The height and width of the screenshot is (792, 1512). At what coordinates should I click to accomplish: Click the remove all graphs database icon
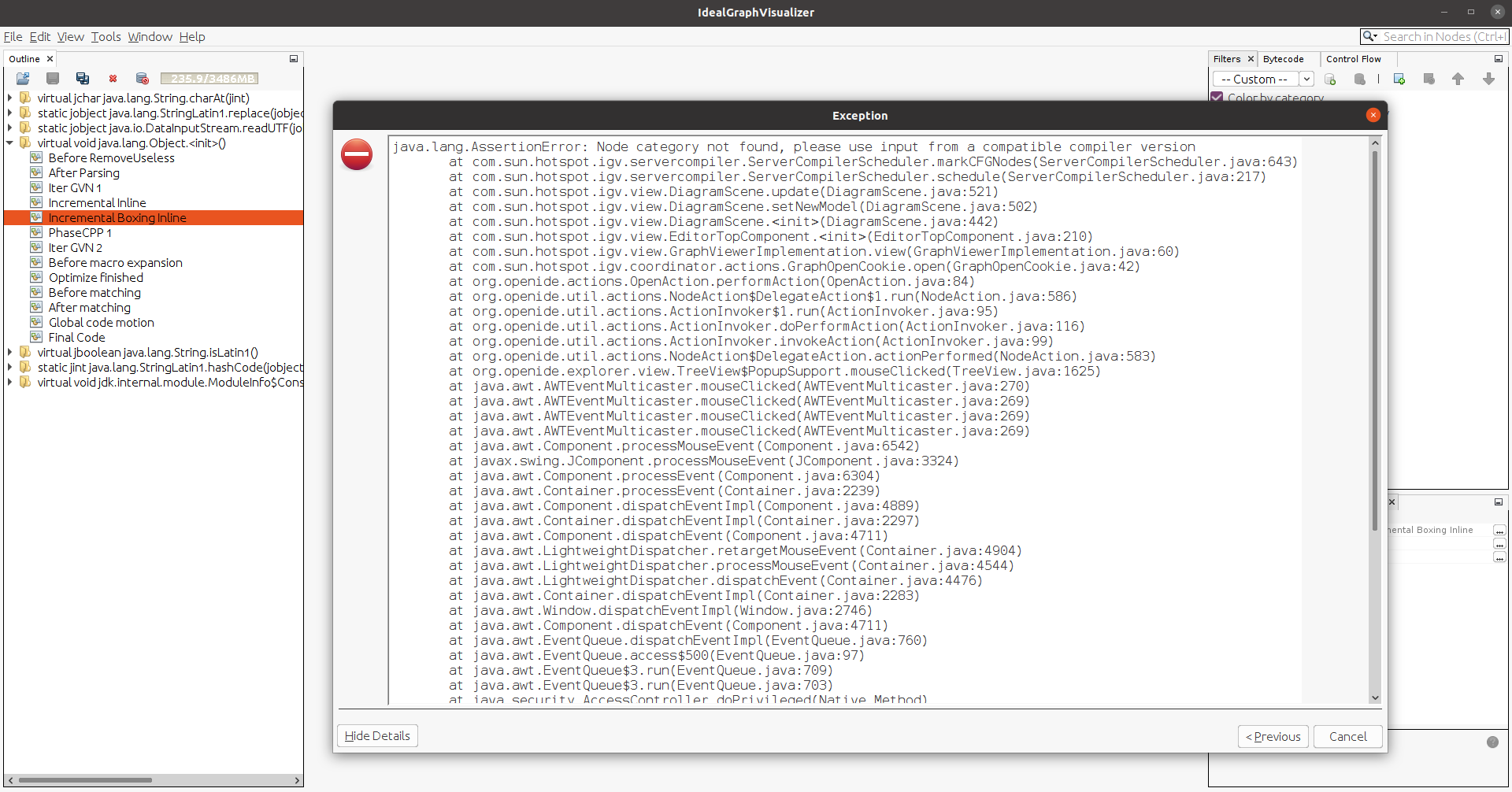pyautogui.click(x=143, y=79)
